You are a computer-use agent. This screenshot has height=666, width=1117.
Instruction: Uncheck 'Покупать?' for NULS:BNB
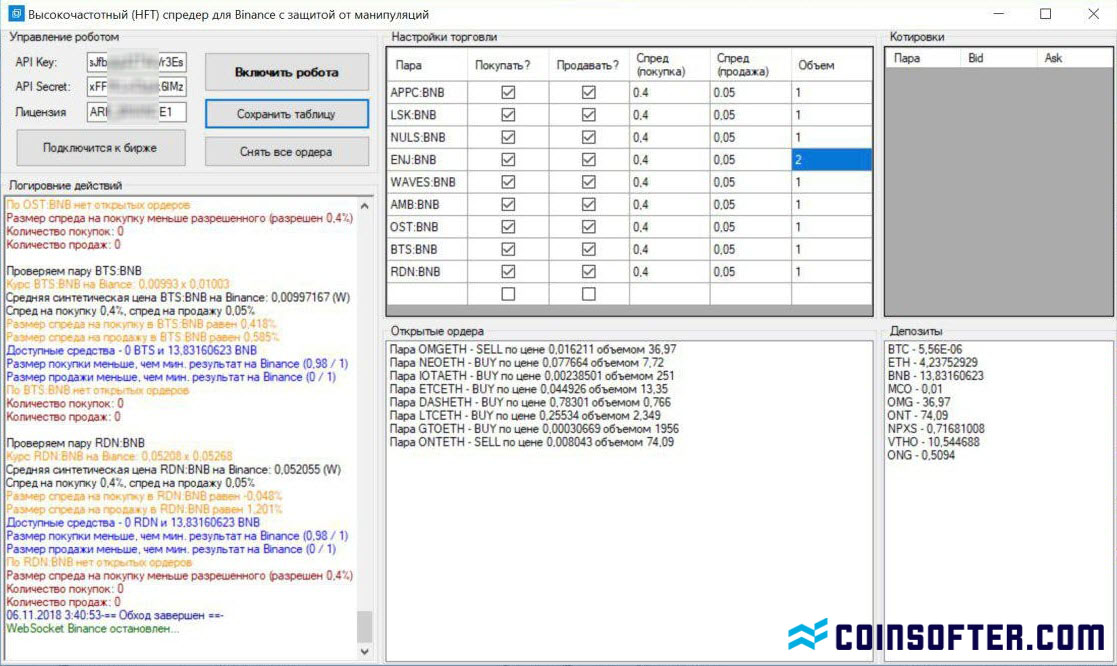coord(508,137)
